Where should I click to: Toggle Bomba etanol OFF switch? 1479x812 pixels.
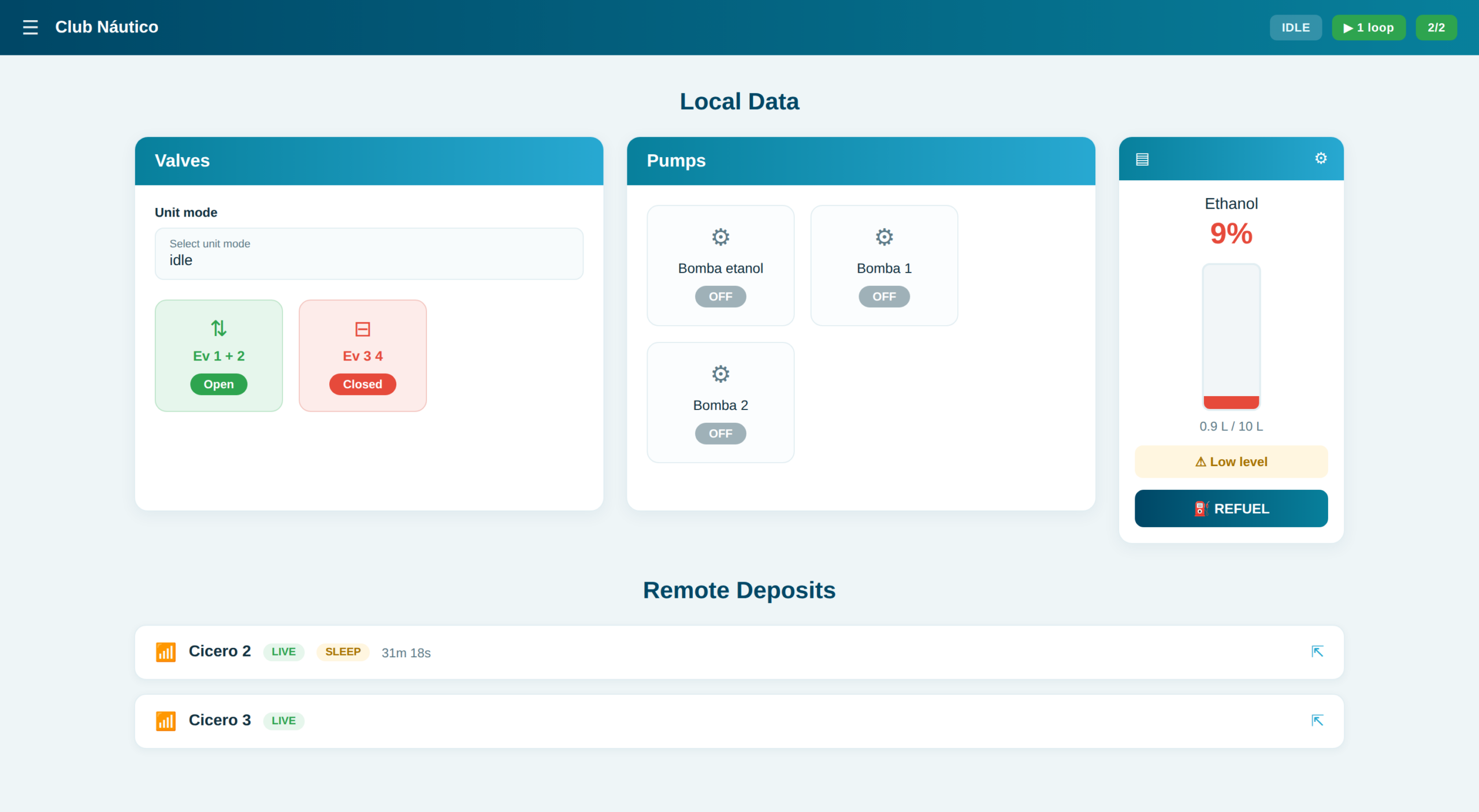coord(720,296)
